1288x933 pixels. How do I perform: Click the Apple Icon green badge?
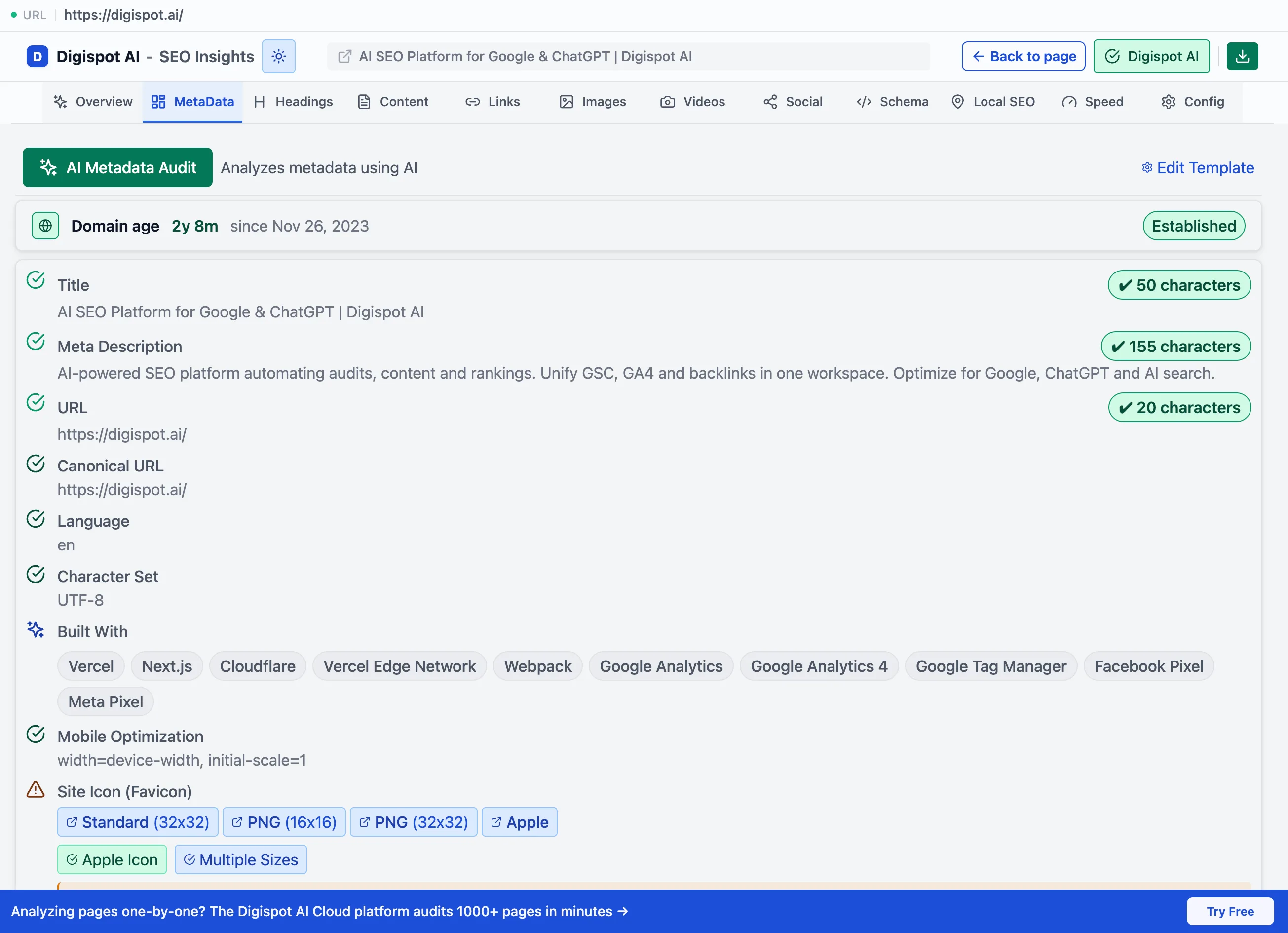[x=112, y=860]
